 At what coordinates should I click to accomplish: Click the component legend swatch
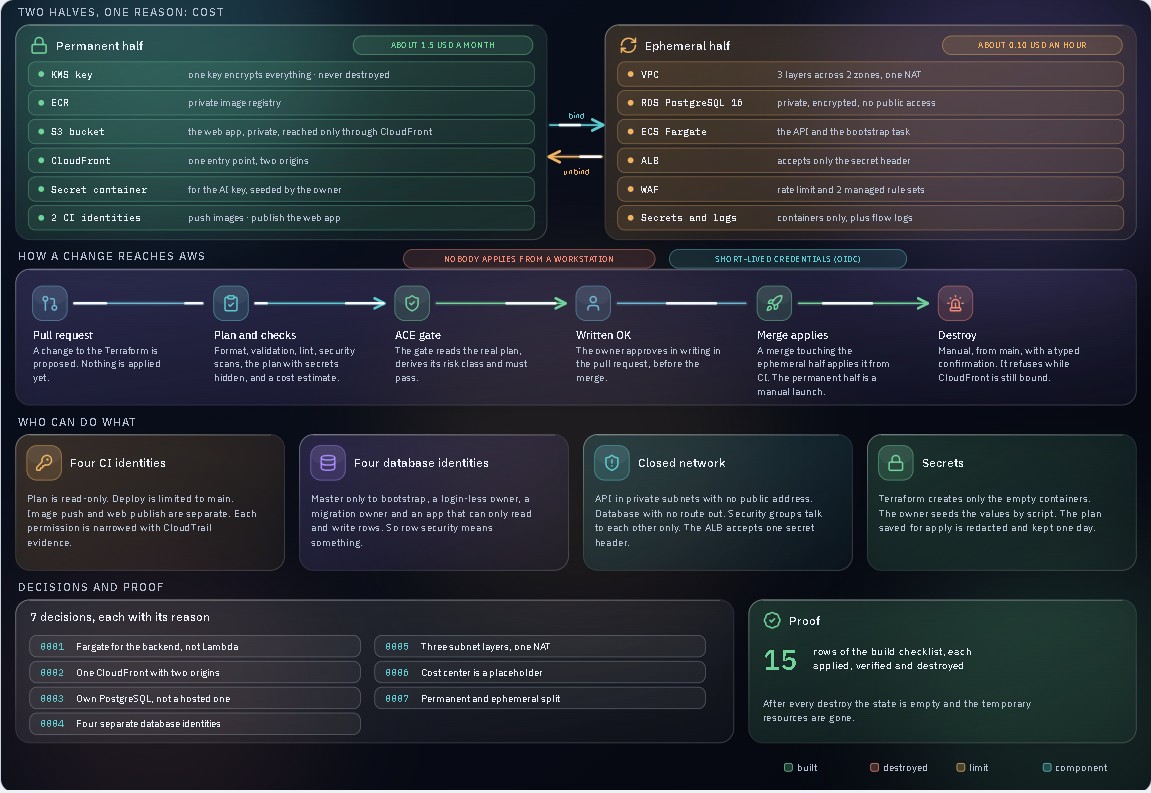1047,768
